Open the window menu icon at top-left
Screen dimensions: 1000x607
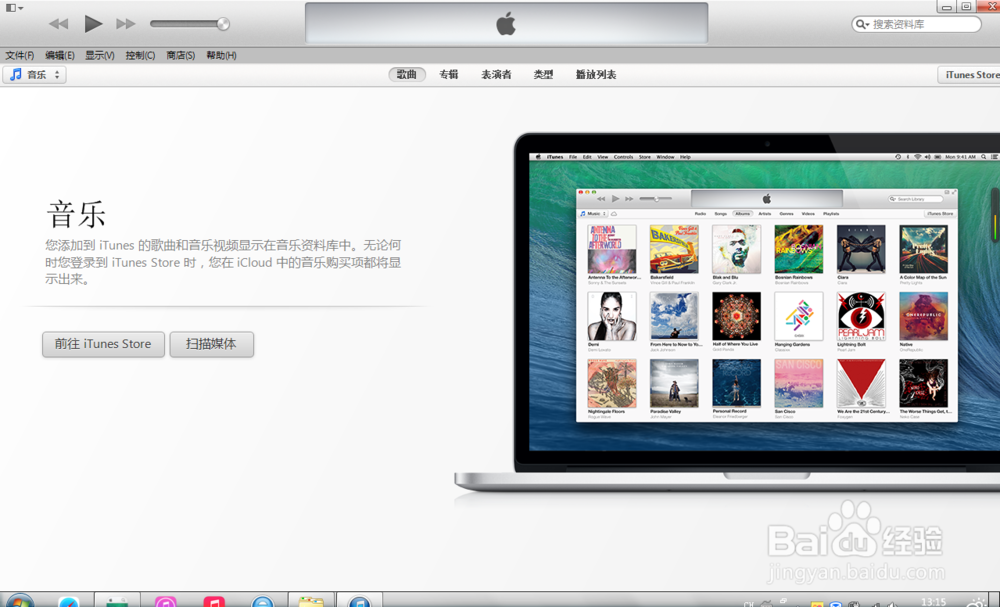tap(15, 8)
